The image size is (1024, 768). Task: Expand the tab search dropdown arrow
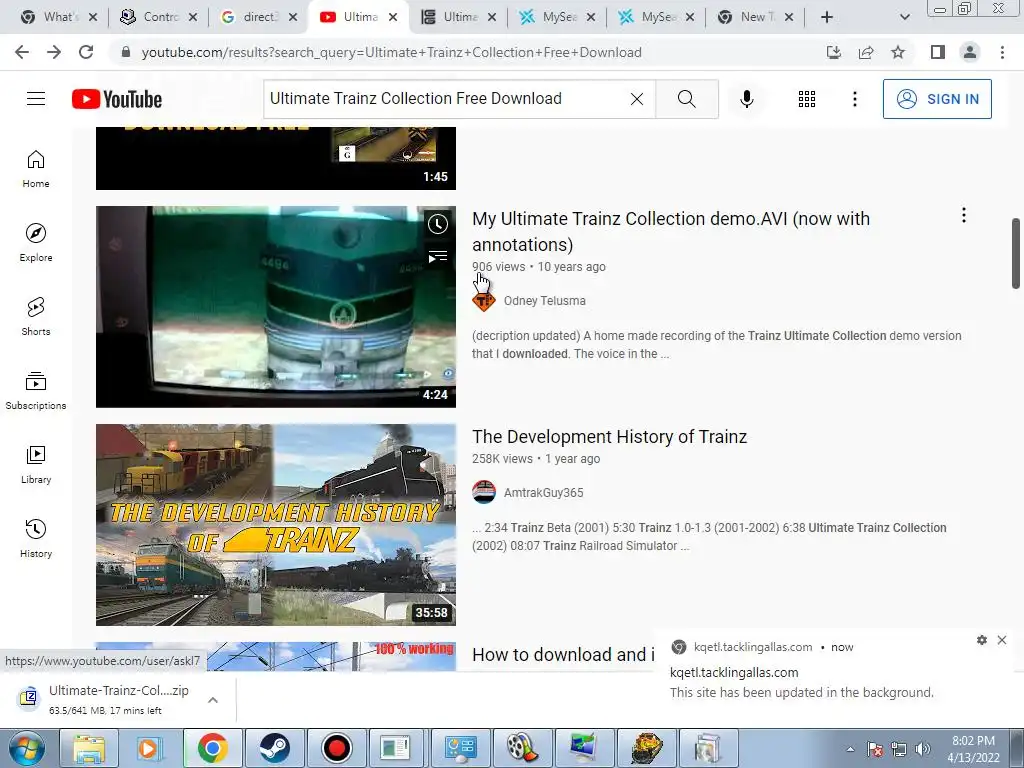click(904, 18)
